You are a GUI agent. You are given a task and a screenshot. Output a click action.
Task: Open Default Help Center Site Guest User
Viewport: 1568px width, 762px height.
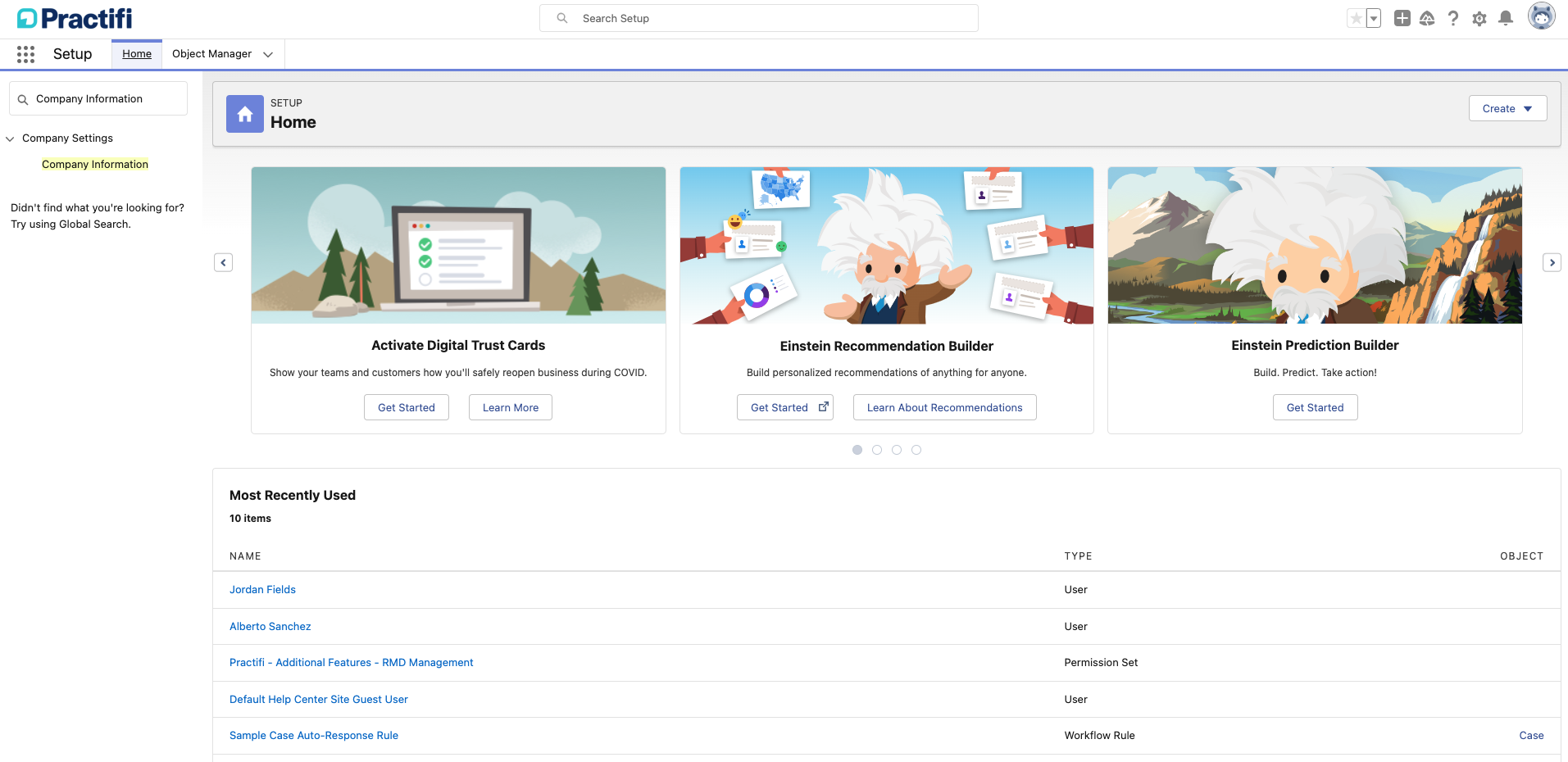coord(319,700)
